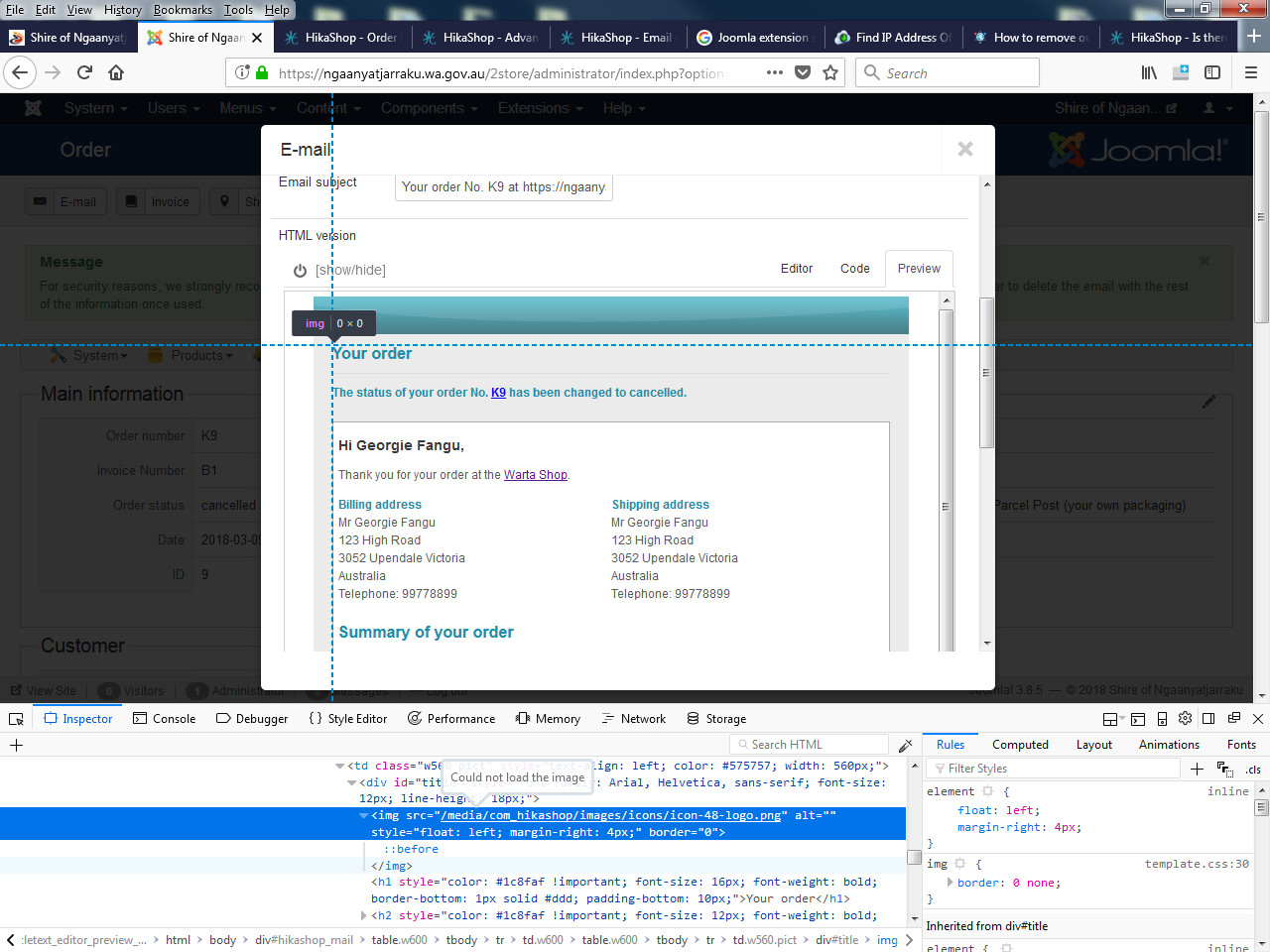Create a new node in the Inspector
Viewport: 1270px width, 952px height.
coord(16,745)
